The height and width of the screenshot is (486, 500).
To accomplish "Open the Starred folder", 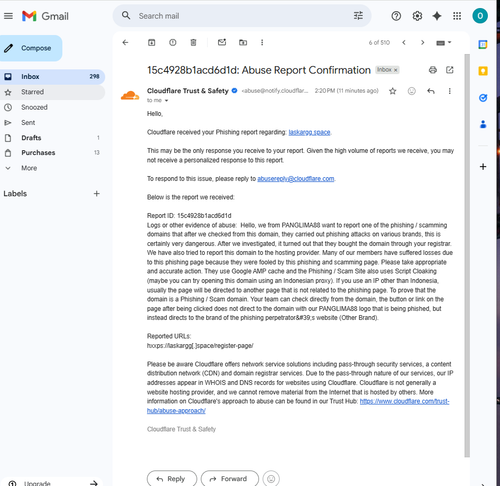I will pyautogui.click(x=52, y=92).
